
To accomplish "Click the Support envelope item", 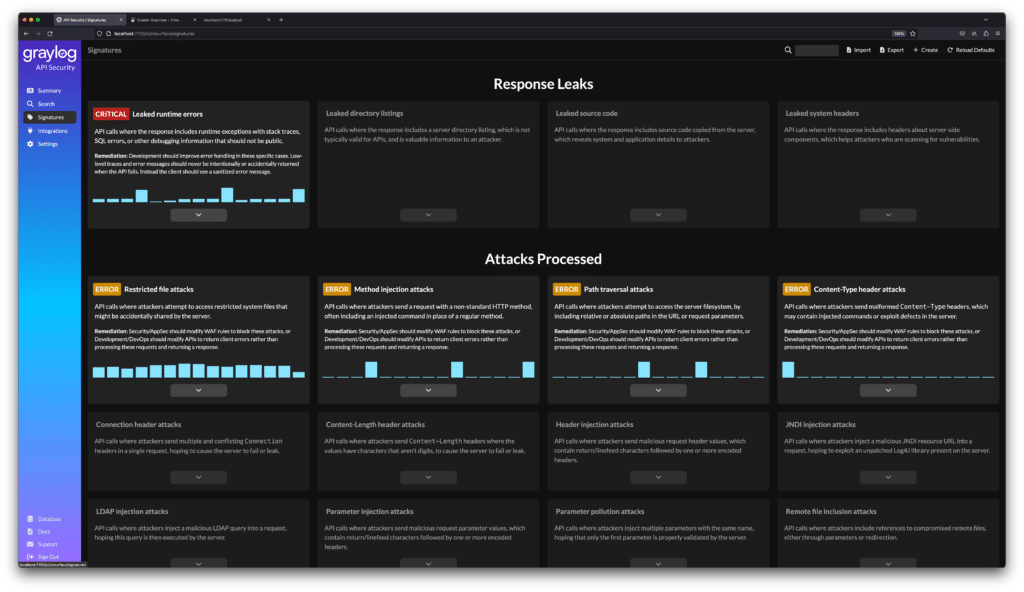I will (x=46, y=544).
